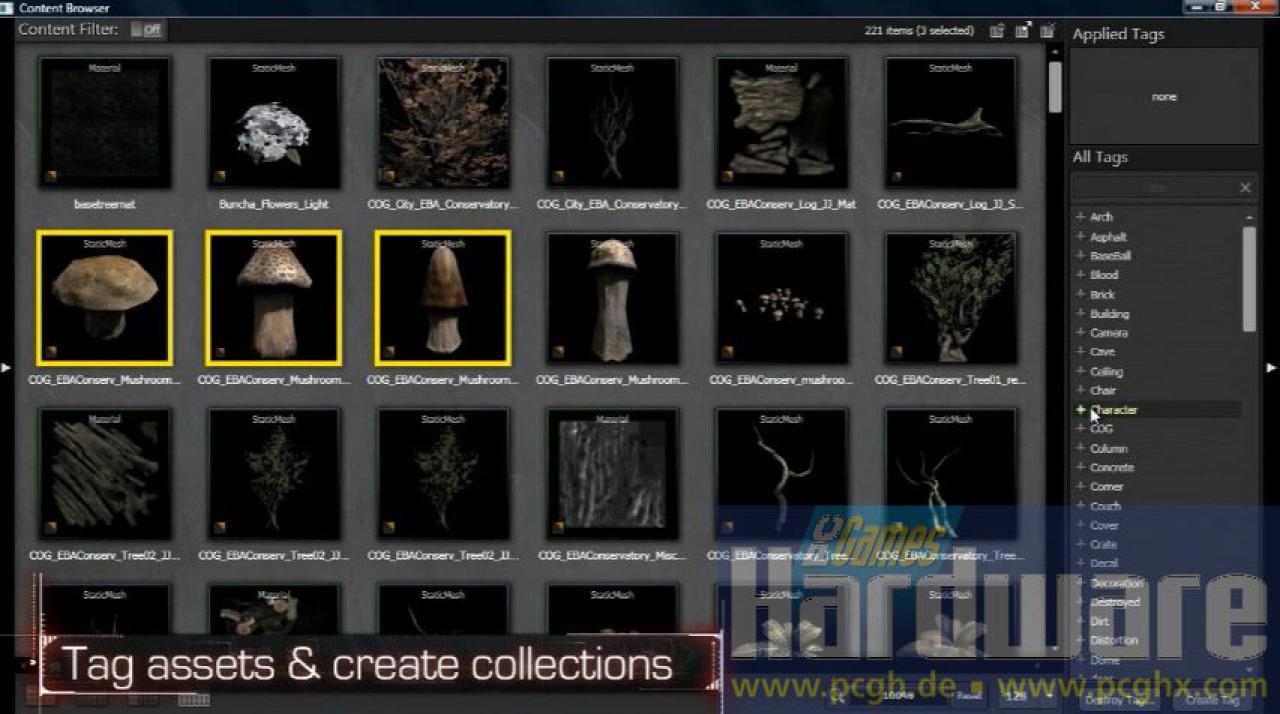Click the Reset zoom button
The width and height of the screenshot is (1280, 714).
coord(967,696)
